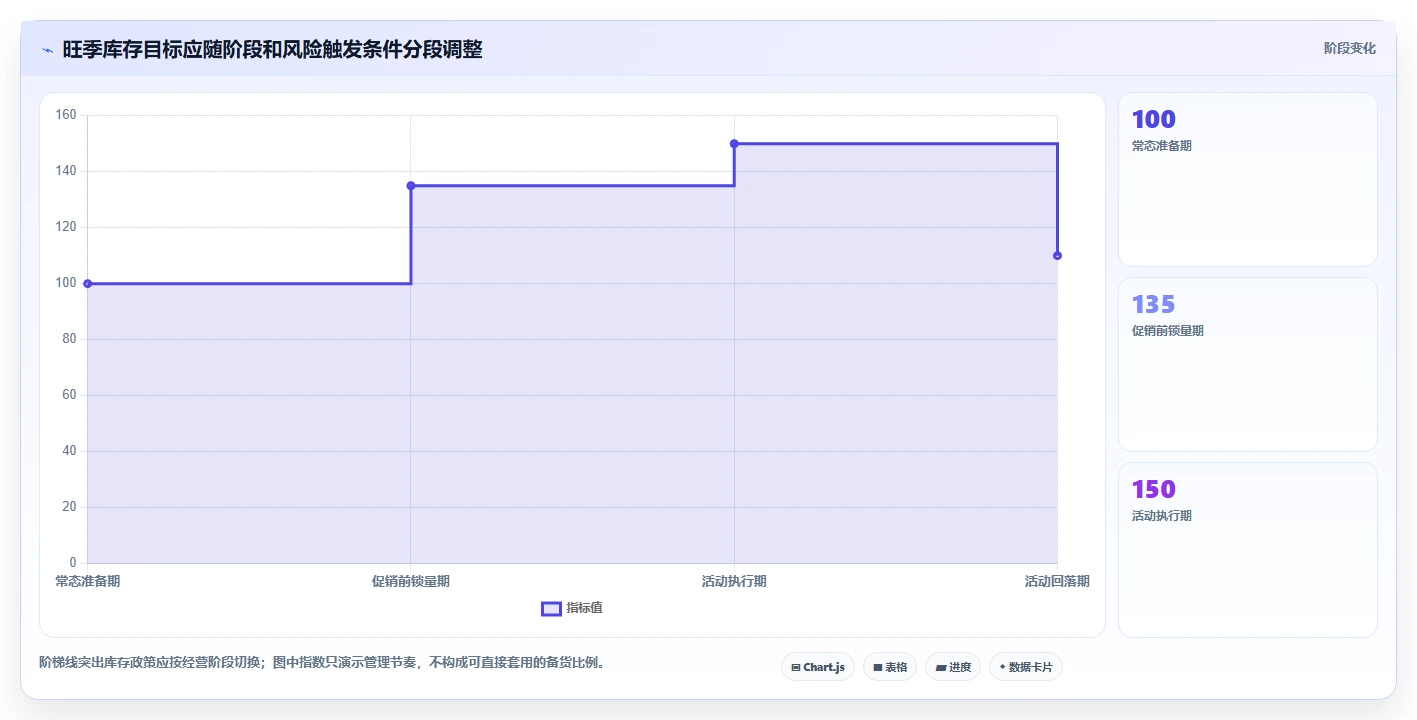The image size is (1417, 720).
Task: Click the Chart.js chip
Action: [x=818, y=667]
